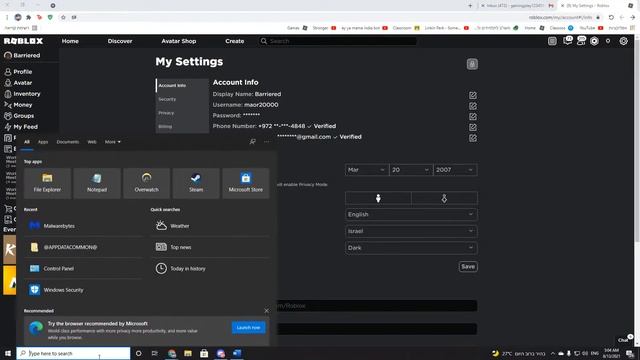Open File Explorer top app

click(47, 183)
